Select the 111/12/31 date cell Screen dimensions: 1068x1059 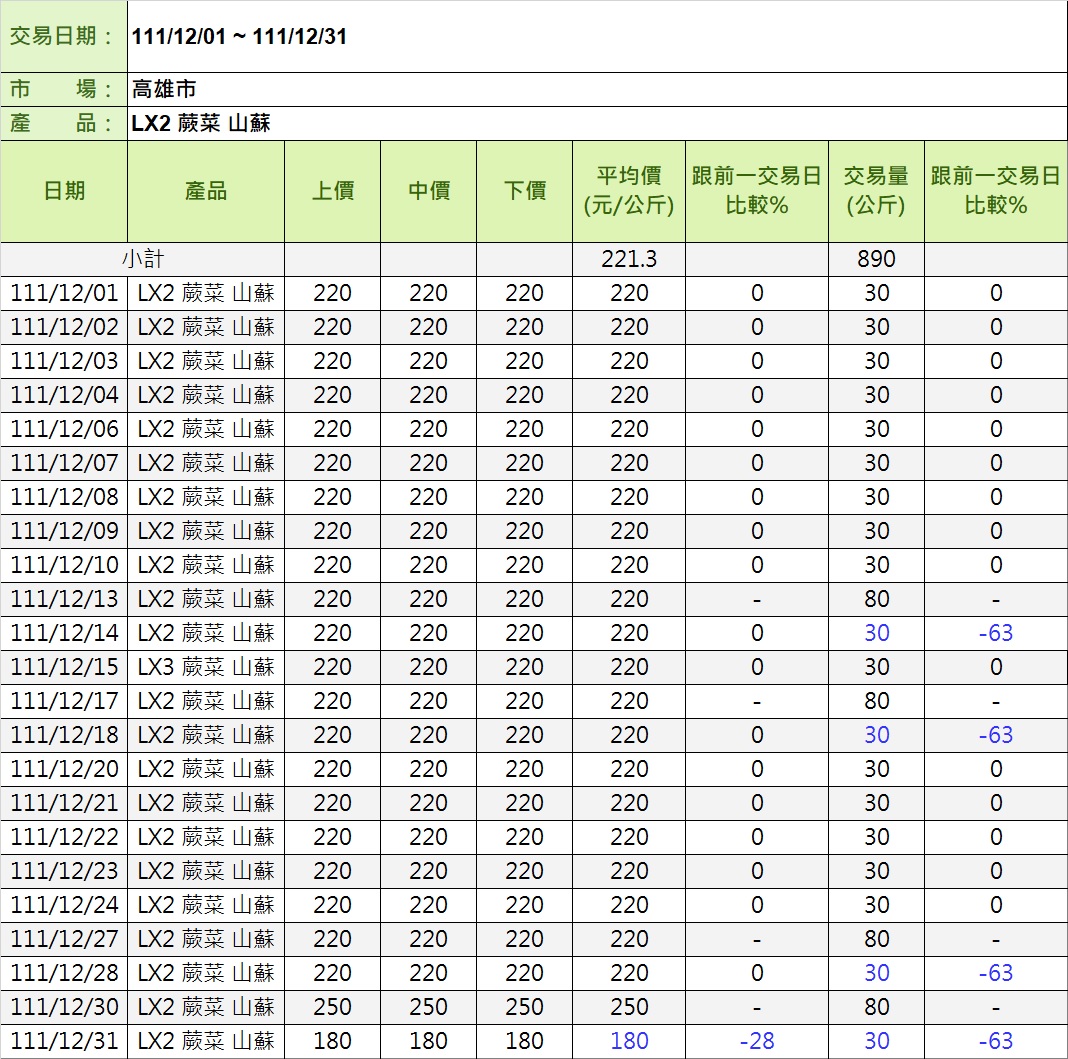tap(64, 1041)
